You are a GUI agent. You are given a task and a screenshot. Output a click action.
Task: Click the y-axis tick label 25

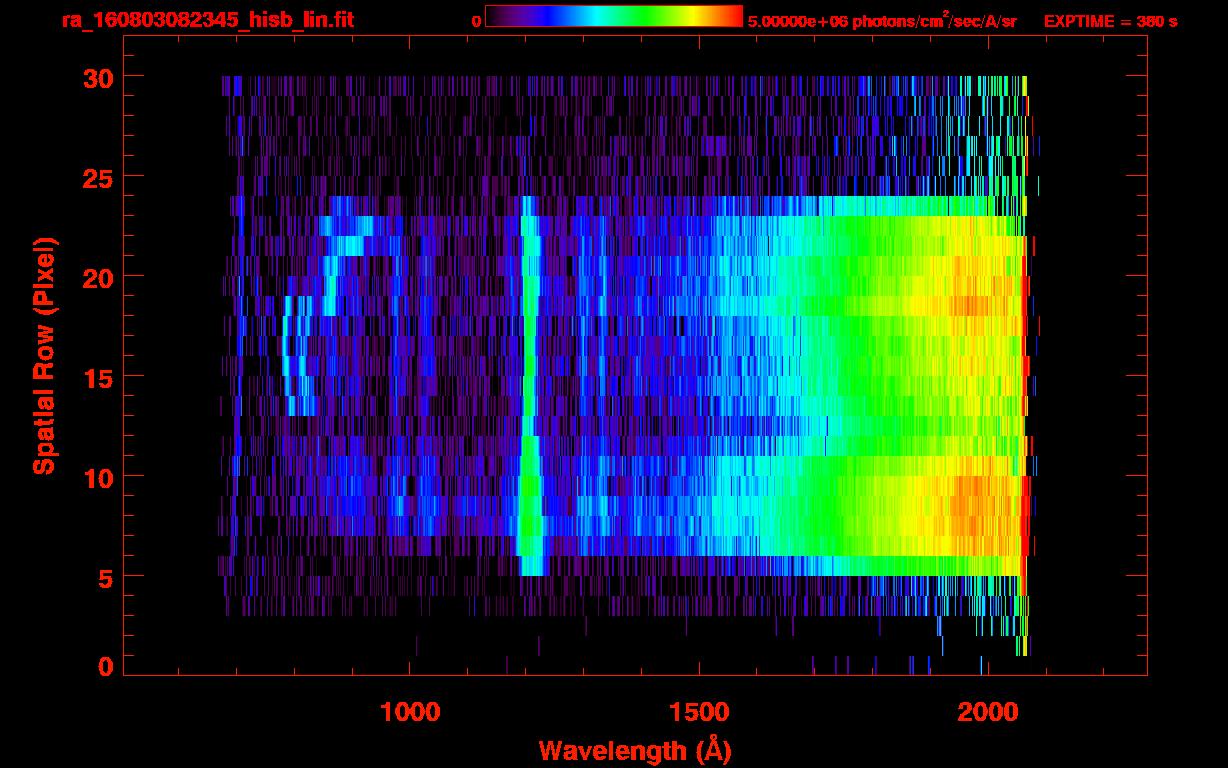(97, 177)
